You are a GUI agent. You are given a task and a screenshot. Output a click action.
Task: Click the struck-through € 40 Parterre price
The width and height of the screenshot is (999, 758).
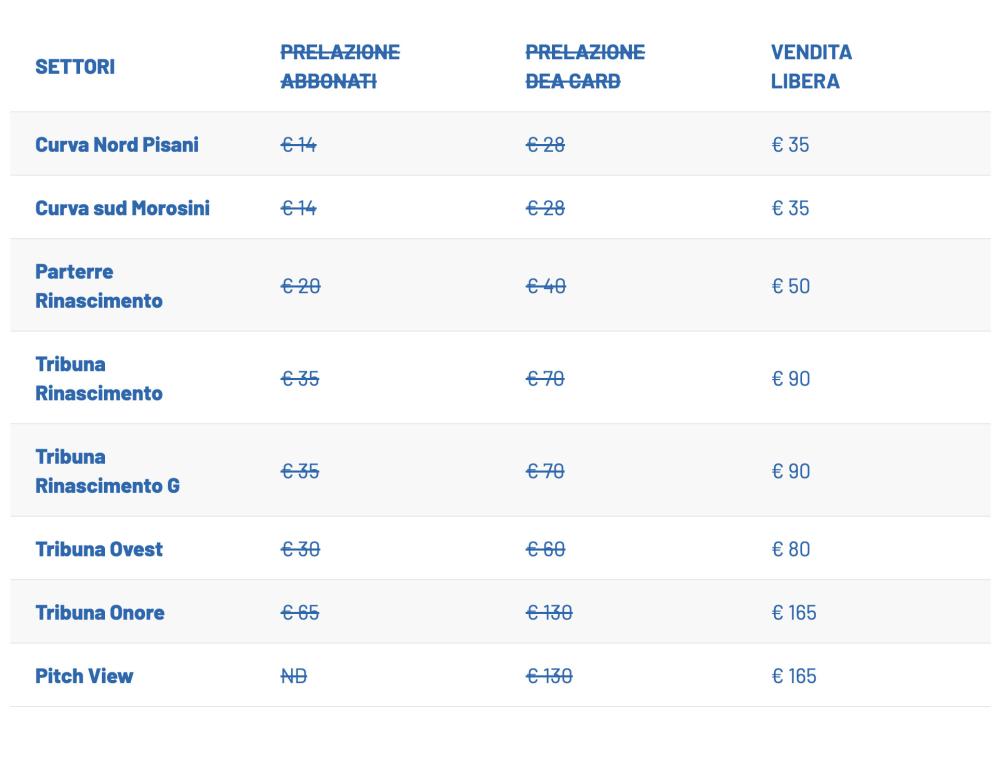click(545, 286)
